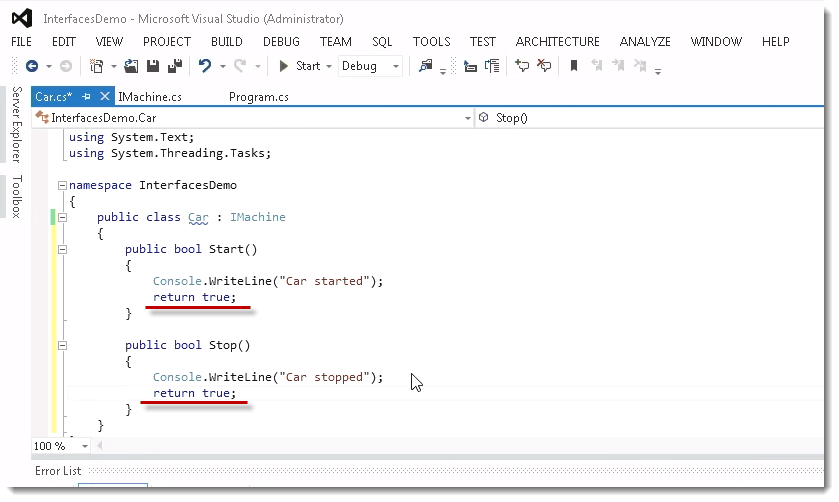Open the EDIT menu
The image size is (839, 502).
(x=64, y=42)
